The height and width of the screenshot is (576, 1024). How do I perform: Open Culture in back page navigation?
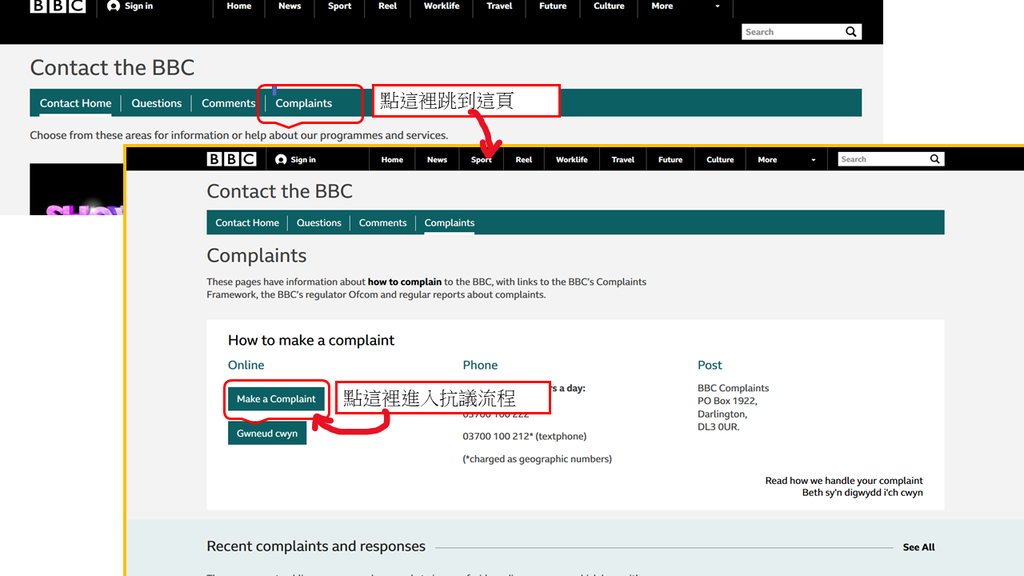coord(609,6)
